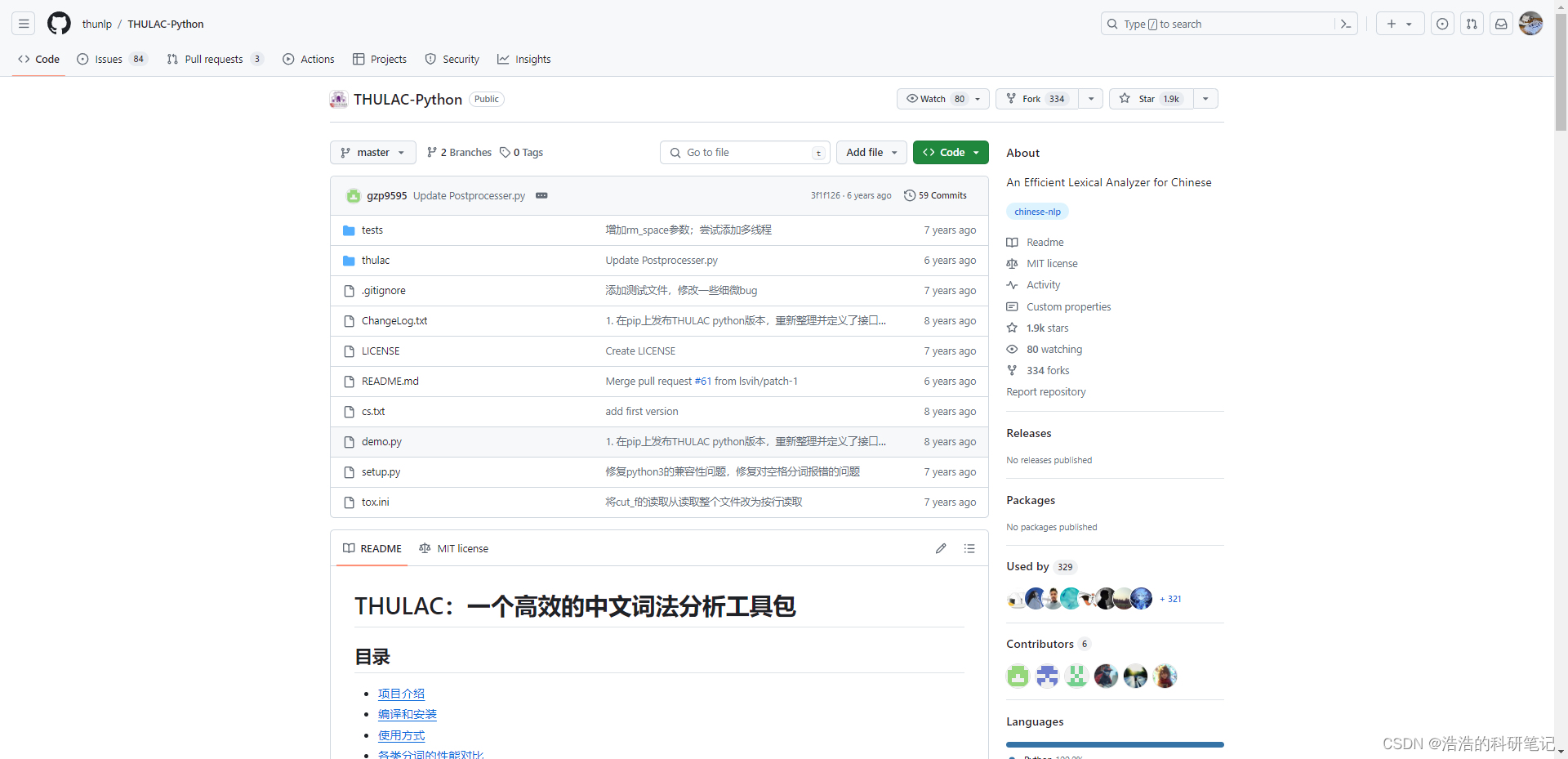Screen dimensions: 1568x759
Task: Open the create new plus dropdown
Action: (1400, 24)
